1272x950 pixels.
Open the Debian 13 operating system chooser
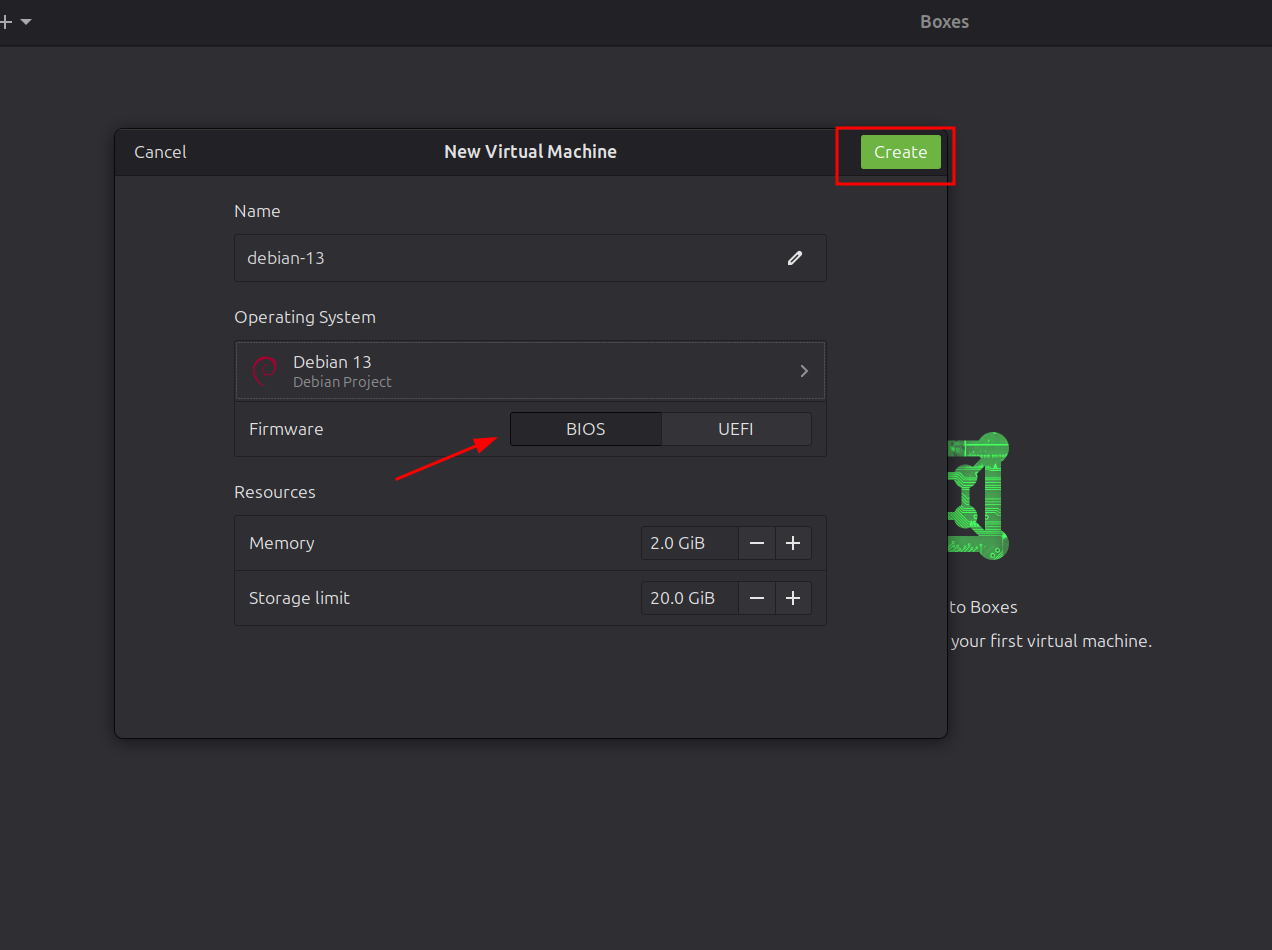point(530,371)
